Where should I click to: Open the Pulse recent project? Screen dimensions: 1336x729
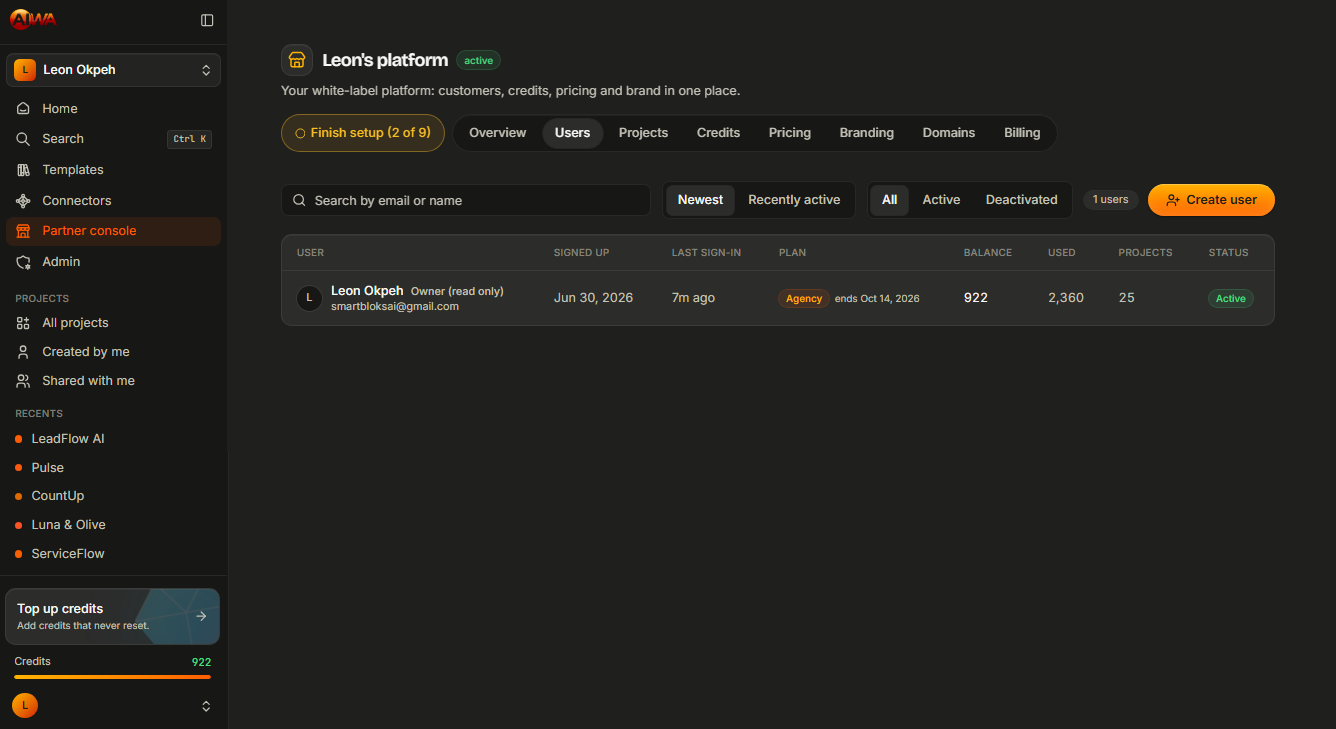click(113, 468)
